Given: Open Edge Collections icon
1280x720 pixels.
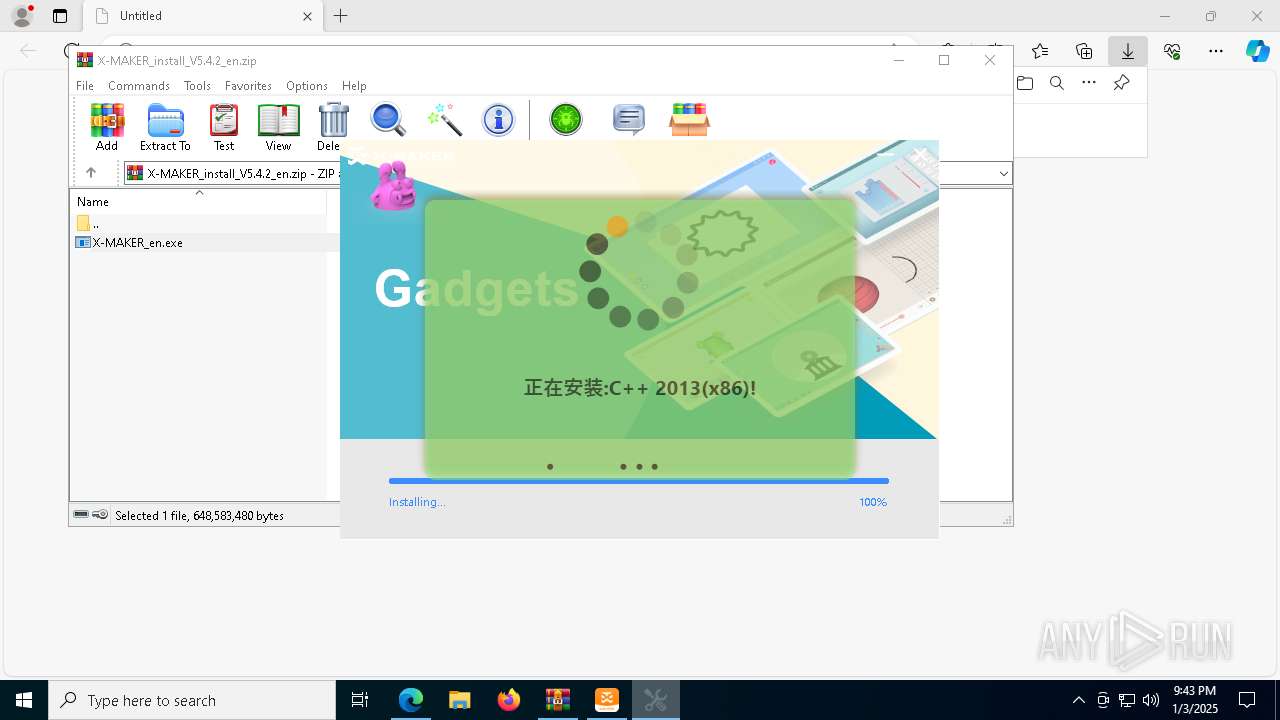Looking at the screenshot, I should (x=1084, y=51).
